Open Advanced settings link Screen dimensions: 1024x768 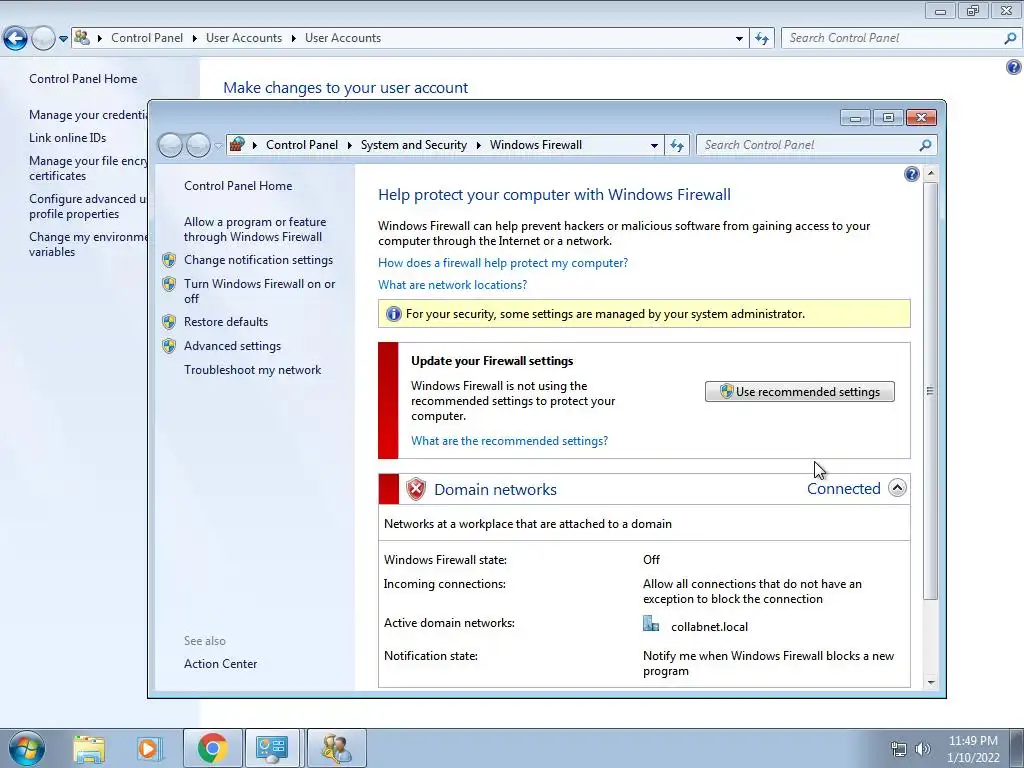click(232, 346)
